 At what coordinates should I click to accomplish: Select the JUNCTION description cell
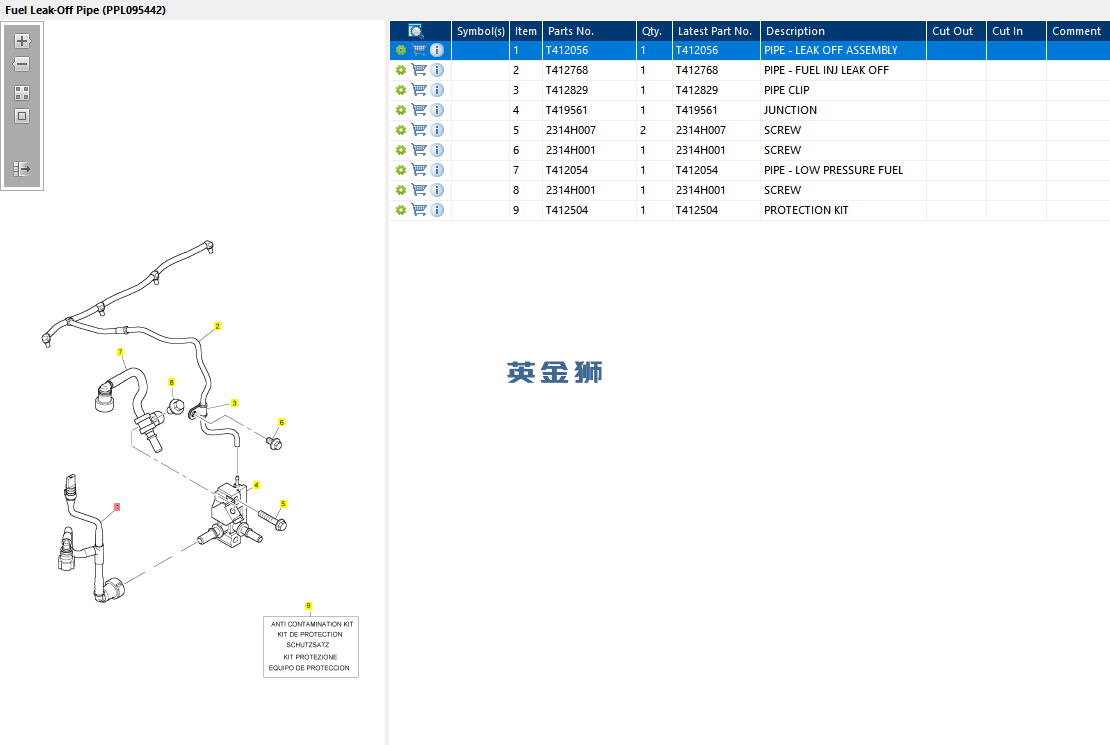coord(843,110)
